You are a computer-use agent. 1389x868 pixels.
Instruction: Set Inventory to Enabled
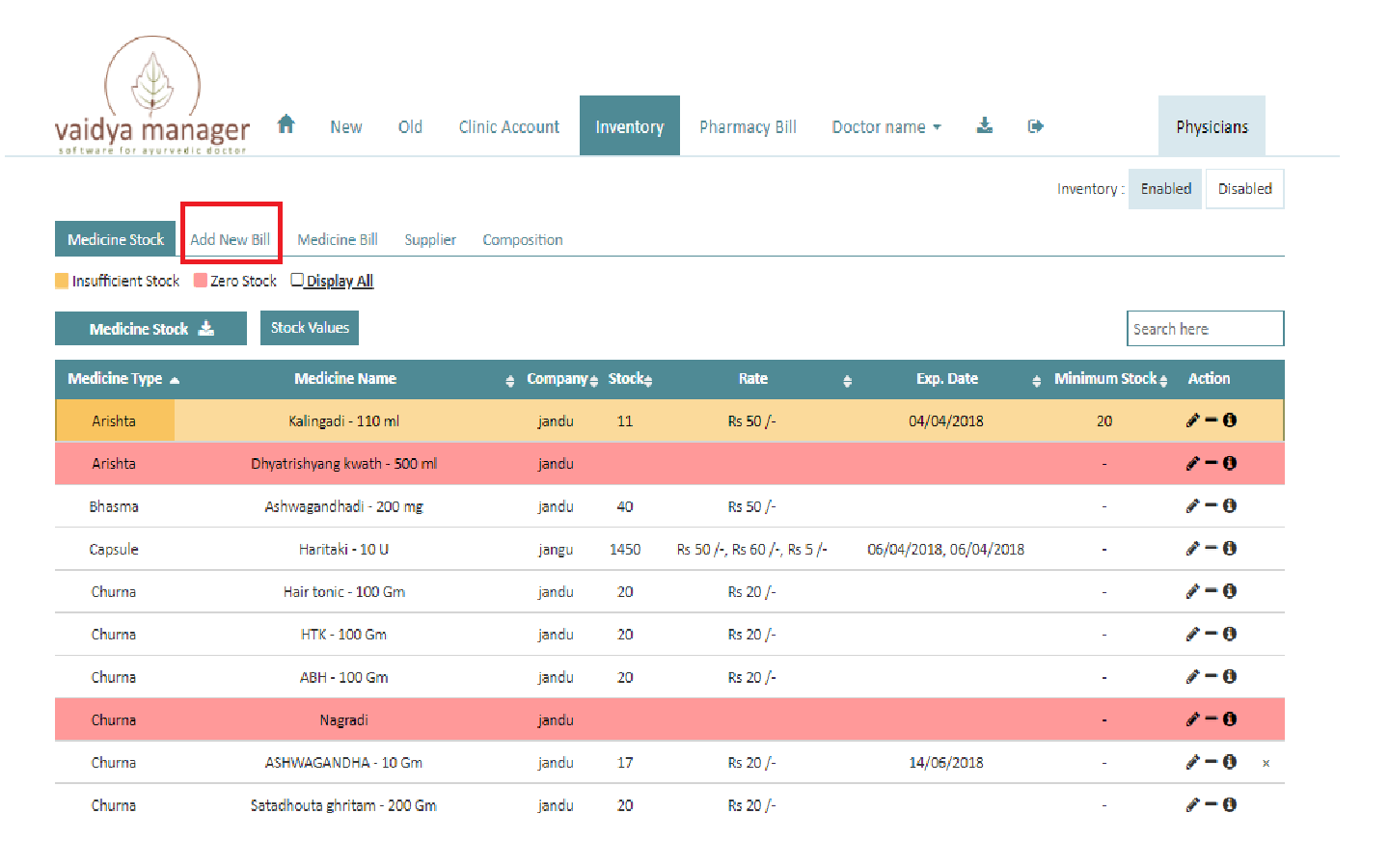point(1165,189)
